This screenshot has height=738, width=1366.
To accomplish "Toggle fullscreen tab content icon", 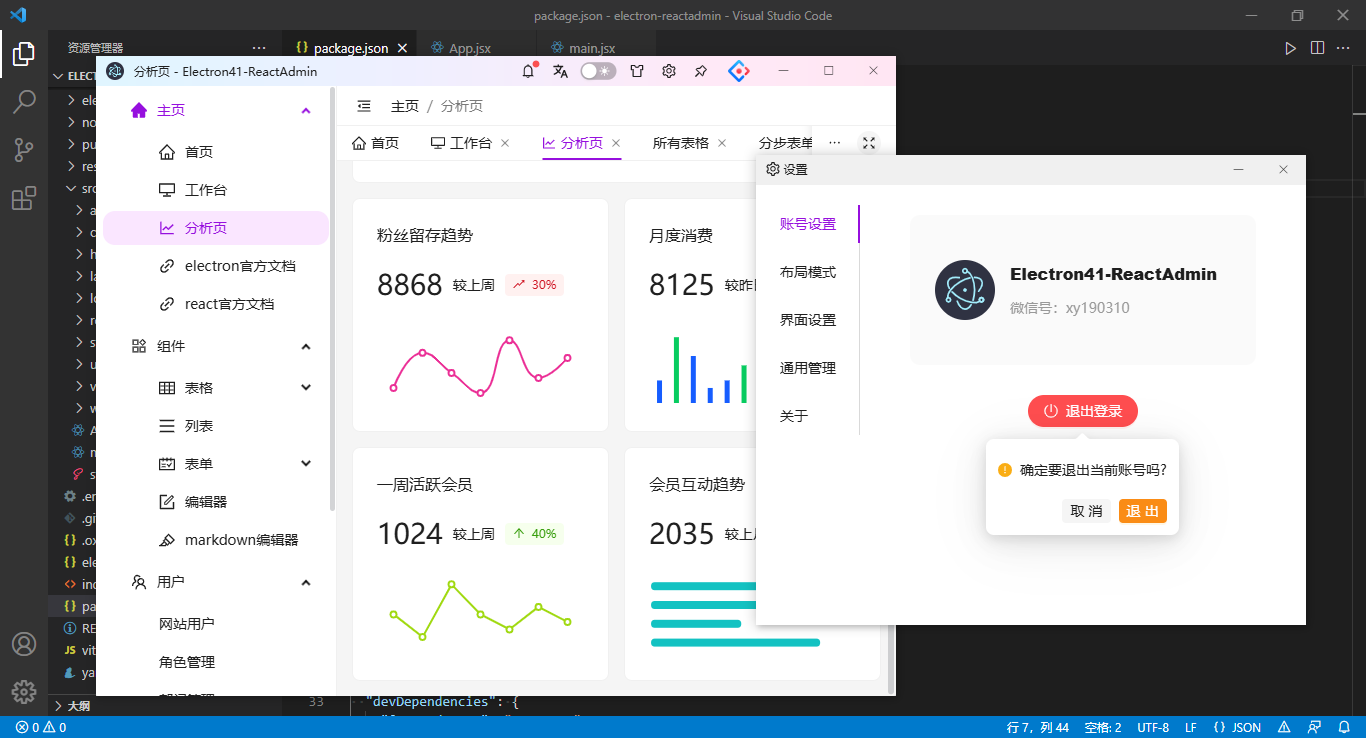I will pyautogui.click(x=869, y=143).
